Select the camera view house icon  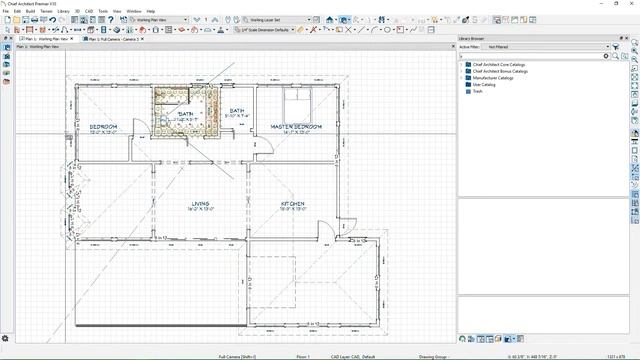coord(329,20)
